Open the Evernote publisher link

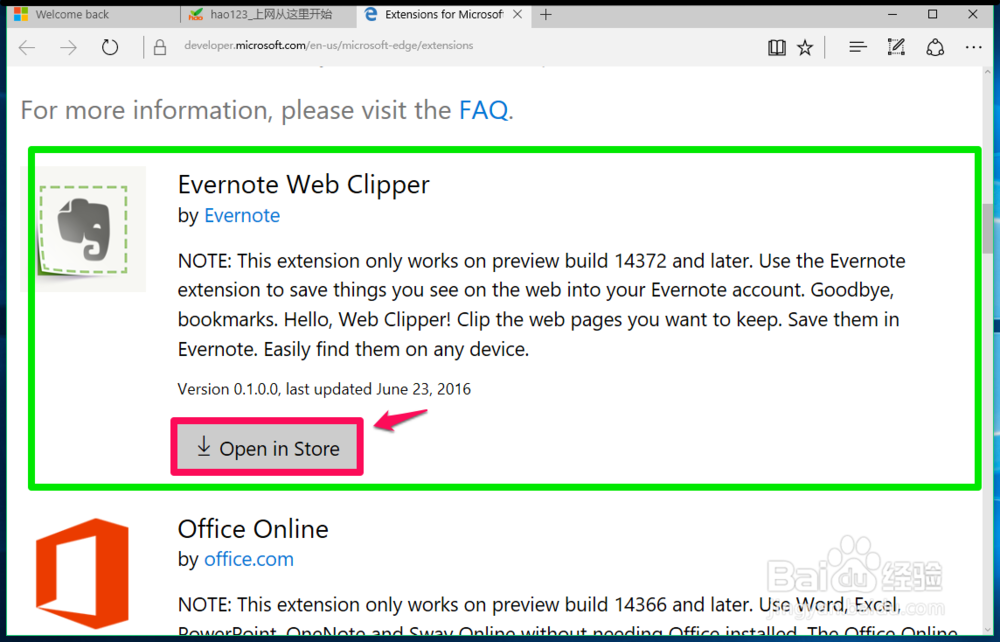click(242, 215)
